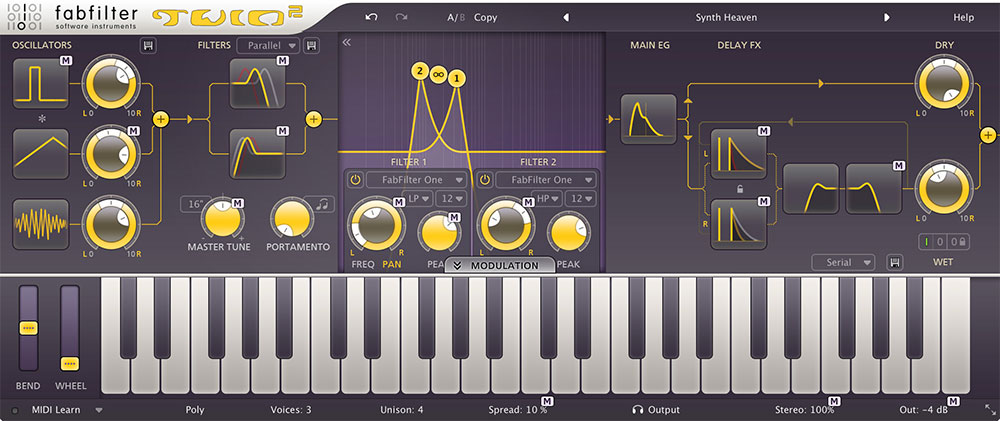Collapse filter display with double-chevron icon
This screenshot has width=1000, height=421.
(346, 43)
